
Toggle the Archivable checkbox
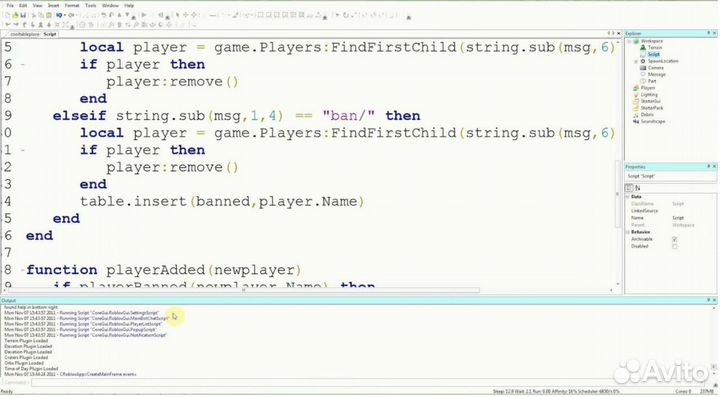(675, 239)
